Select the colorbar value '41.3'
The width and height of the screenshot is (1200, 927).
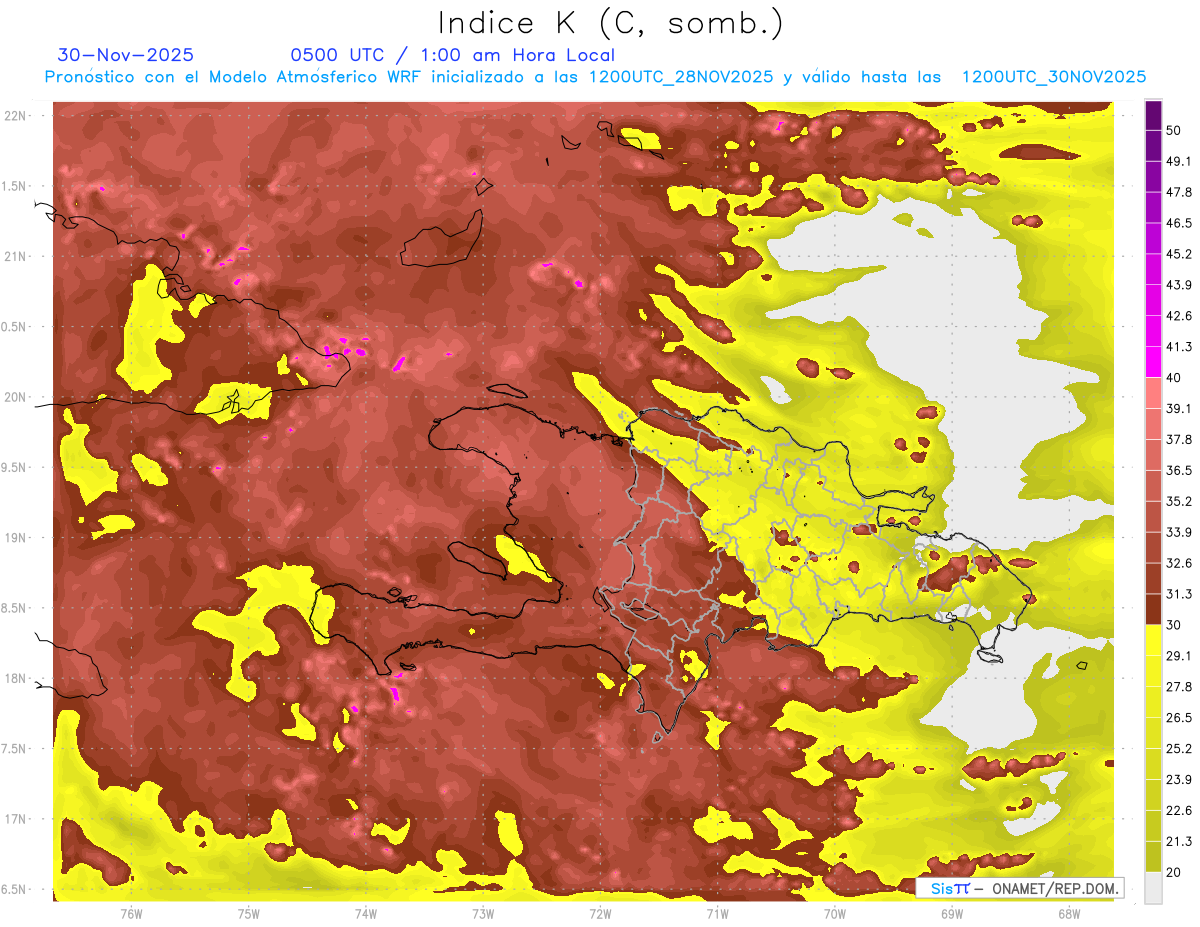[1179, 347]
